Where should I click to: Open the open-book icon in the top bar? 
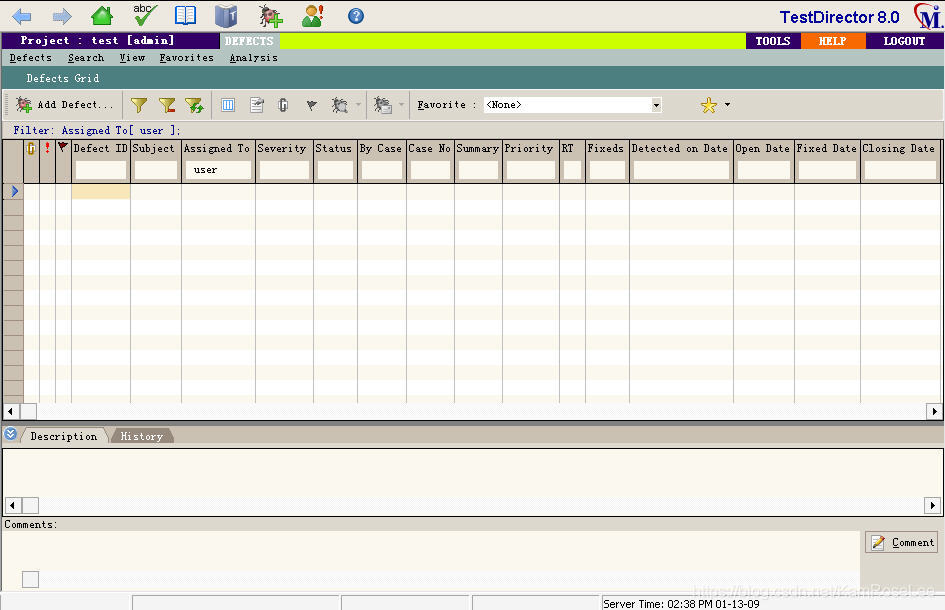click(185, 16)
